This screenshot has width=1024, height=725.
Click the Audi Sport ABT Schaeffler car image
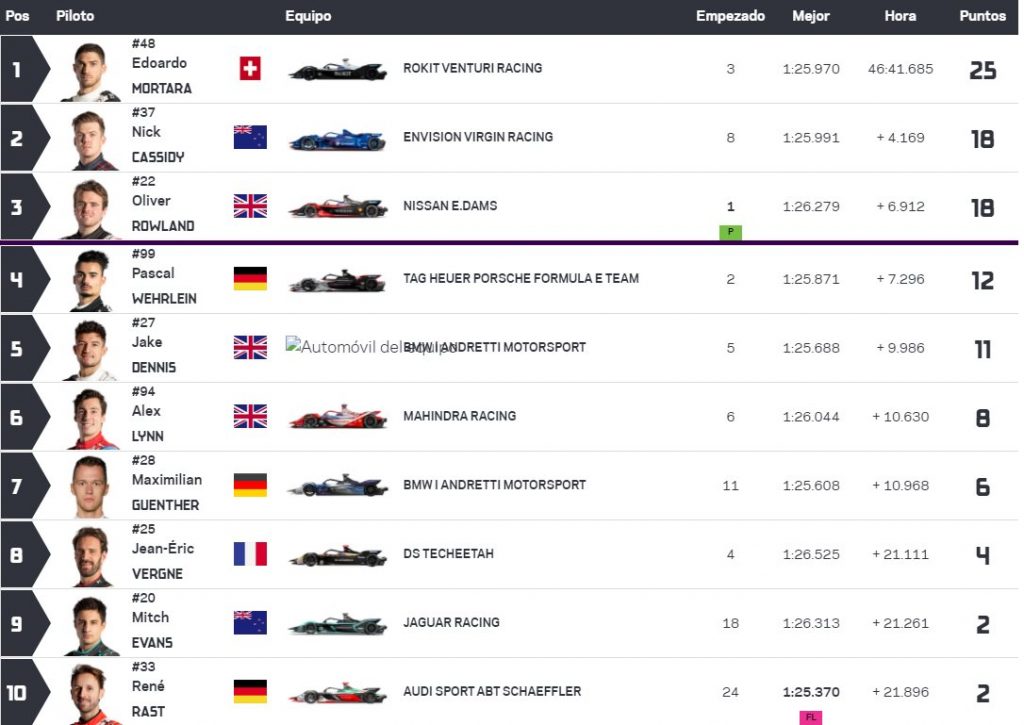coord(338,692)
